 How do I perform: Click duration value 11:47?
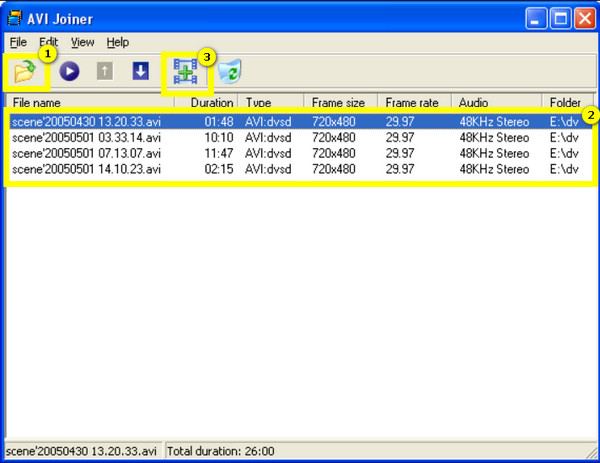(x=218, y=153)
